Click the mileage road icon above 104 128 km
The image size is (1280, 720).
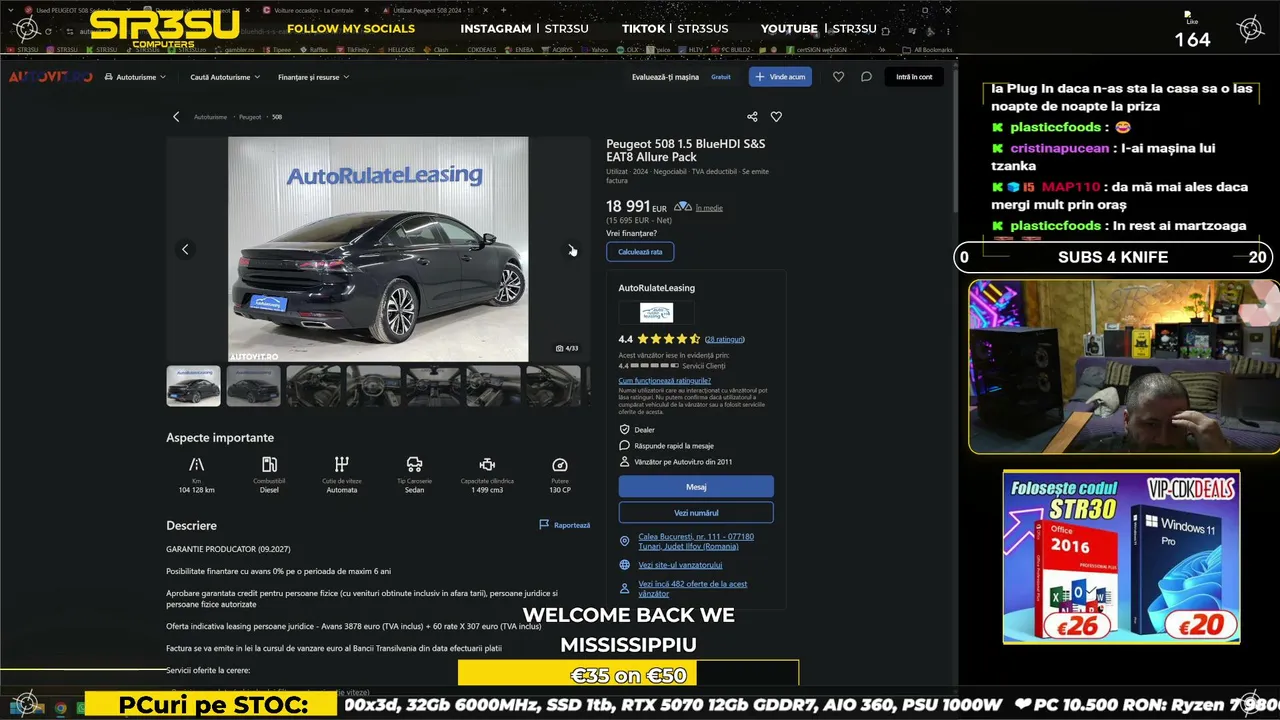pos(197,465)
